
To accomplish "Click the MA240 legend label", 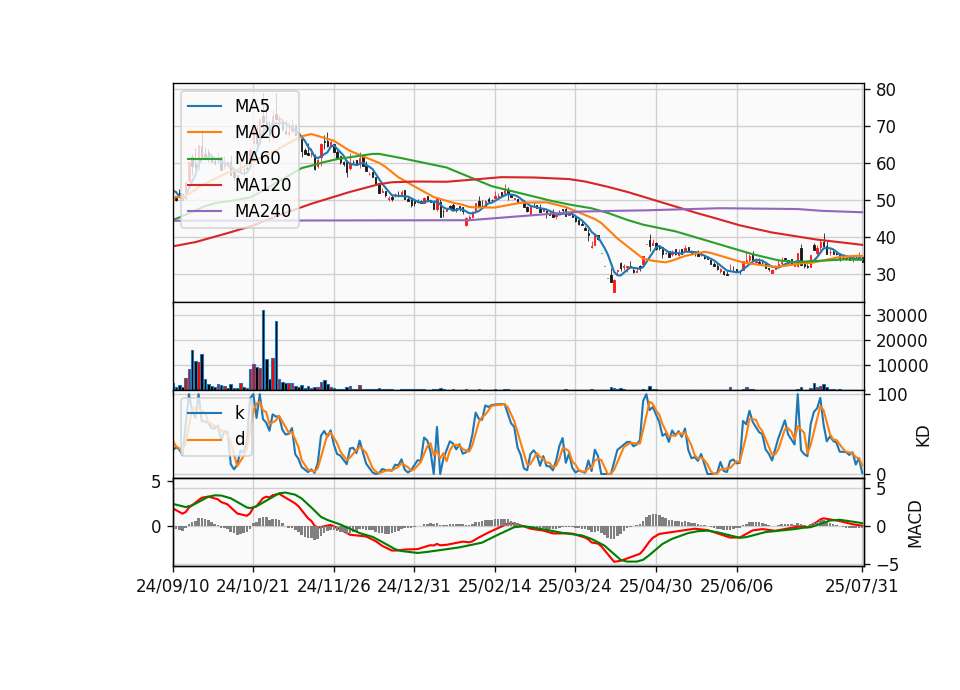I will coord(263,211).
